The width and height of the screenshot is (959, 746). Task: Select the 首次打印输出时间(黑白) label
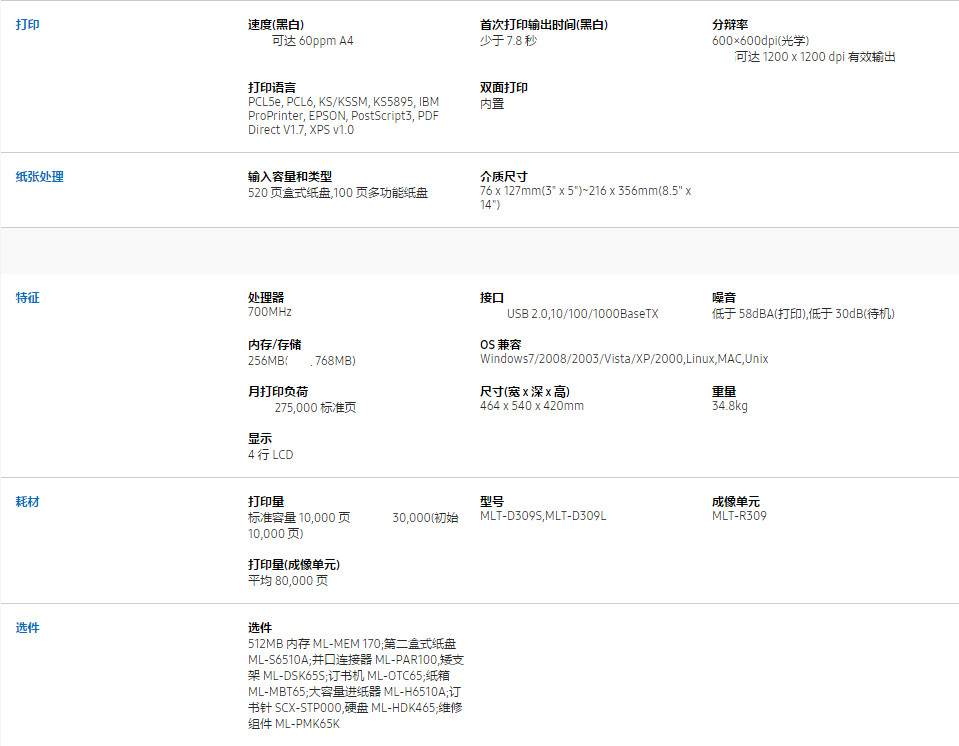pyautogui.click(x=543, y=25)
